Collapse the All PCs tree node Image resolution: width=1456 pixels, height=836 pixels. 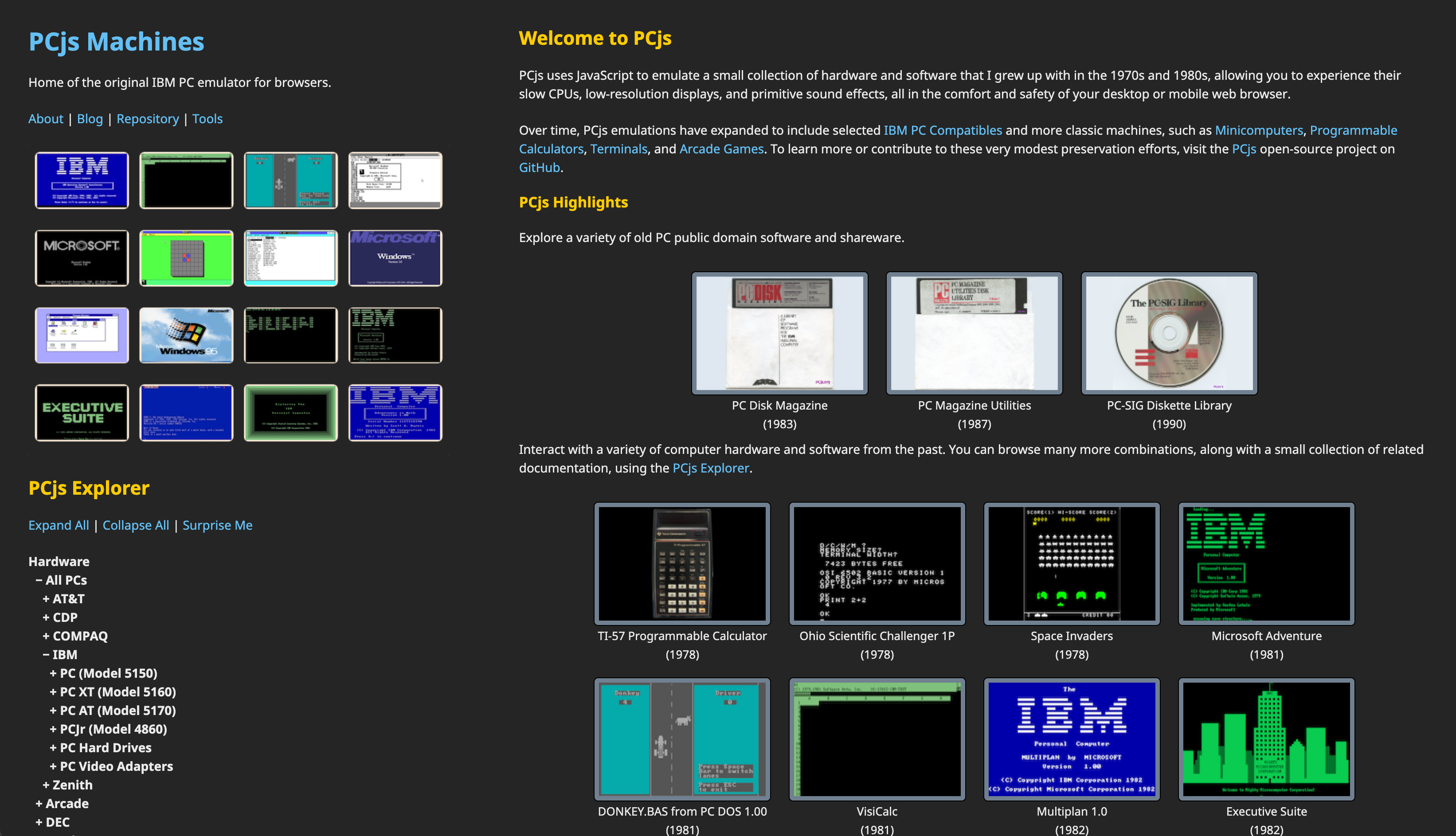click(x=61, y=580)
